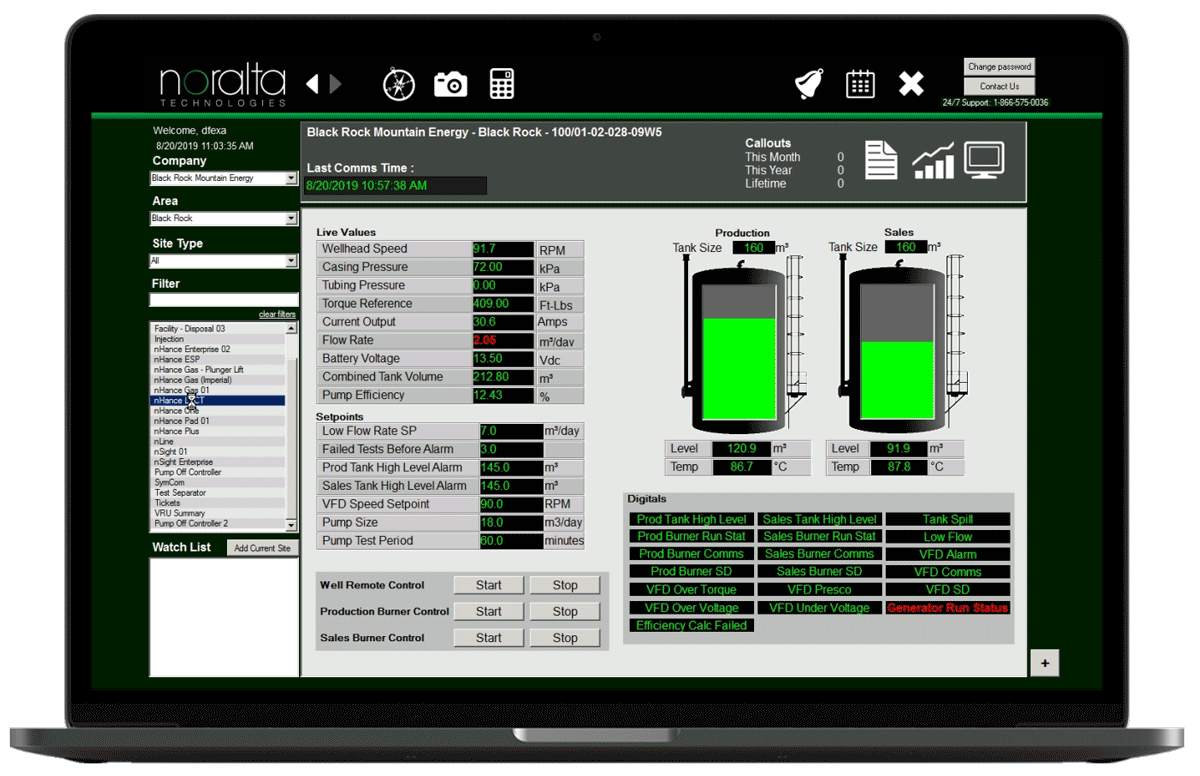Select nHance Gas (Imperial) in the site list
Image resolution: width=1200 pixels, height=776 pixels.
pyautogui.click(x=218, y=380)
